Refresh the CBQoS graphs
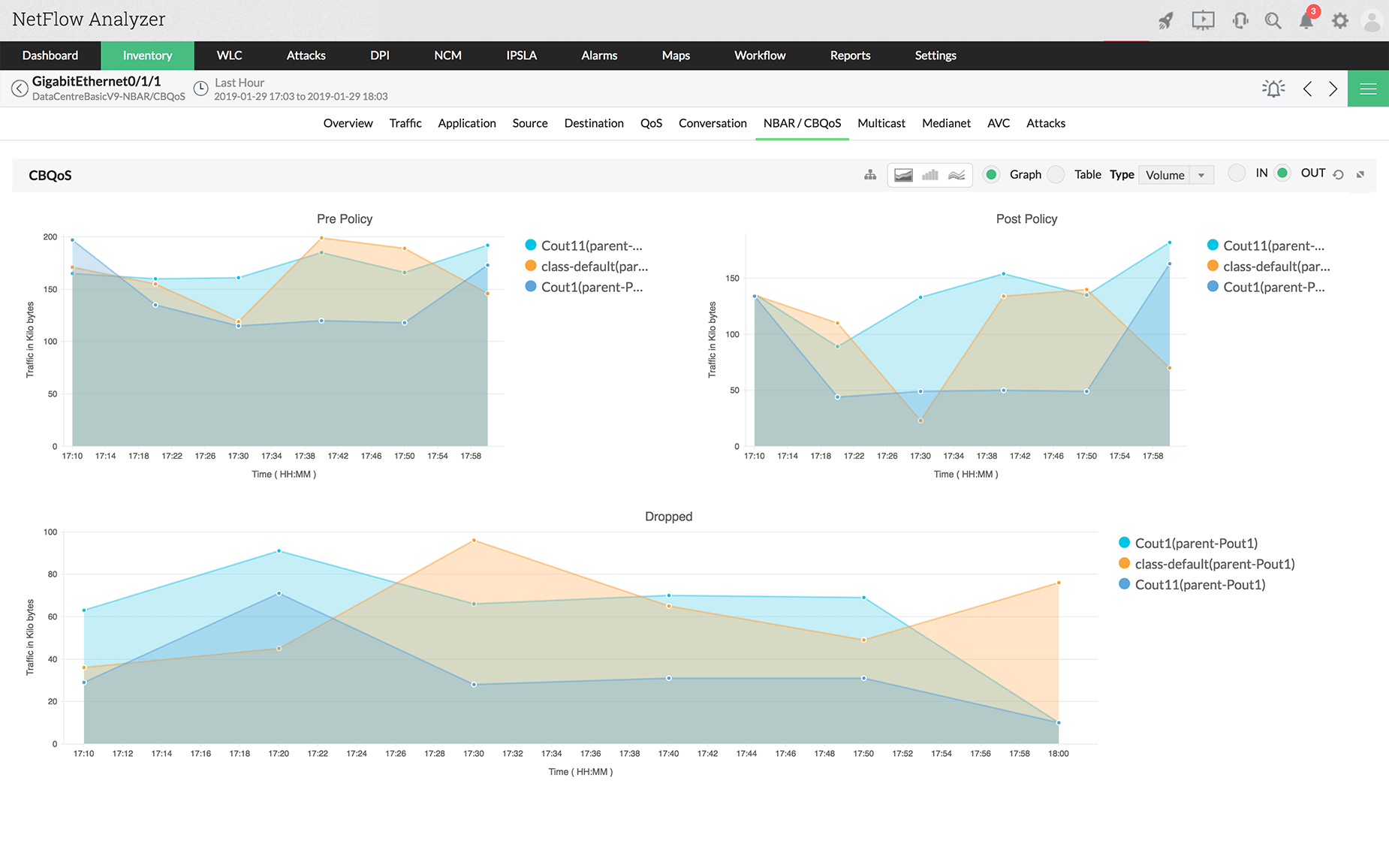 tap(1339, 174)
